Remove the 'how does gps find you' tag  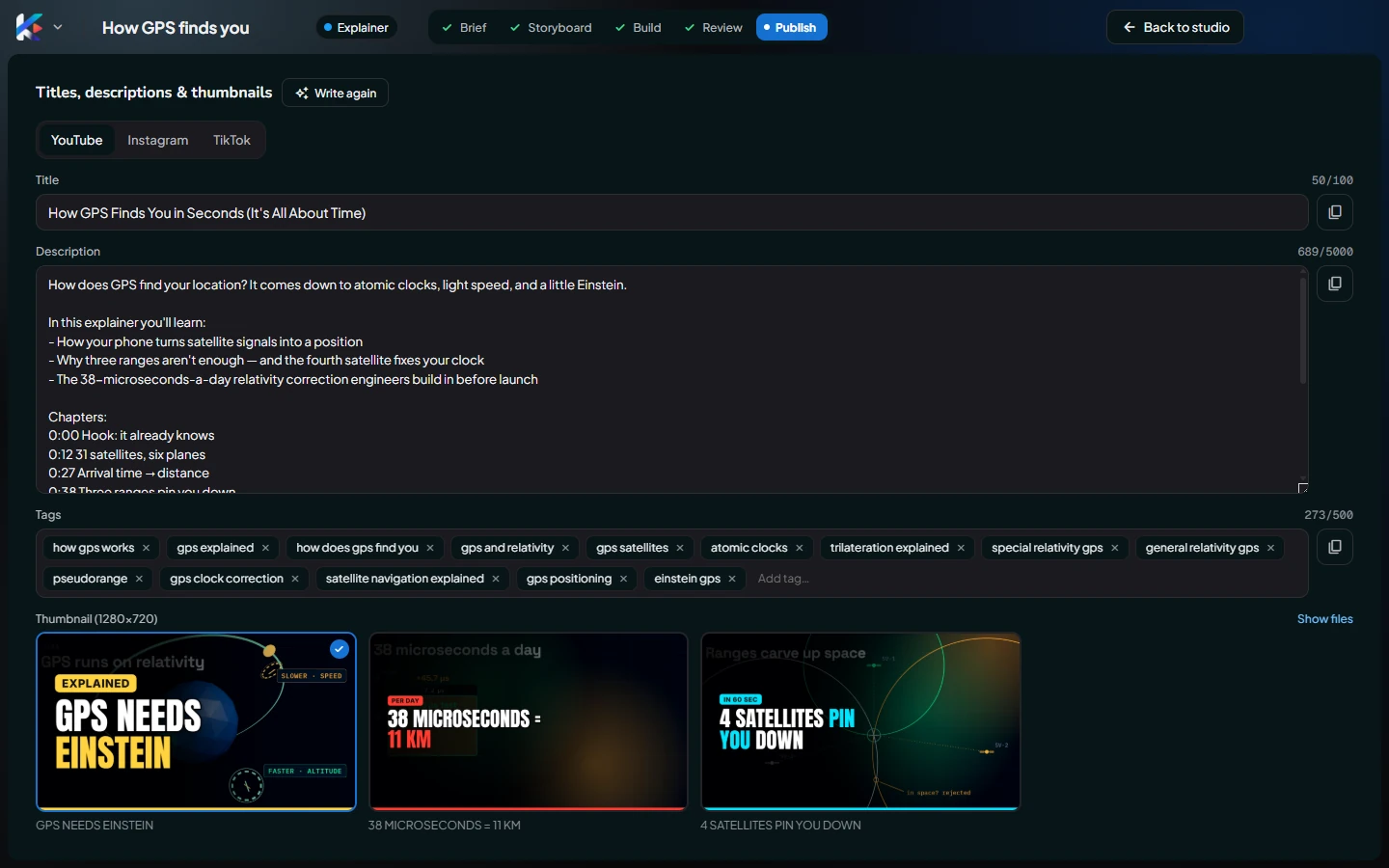point(430,548)
